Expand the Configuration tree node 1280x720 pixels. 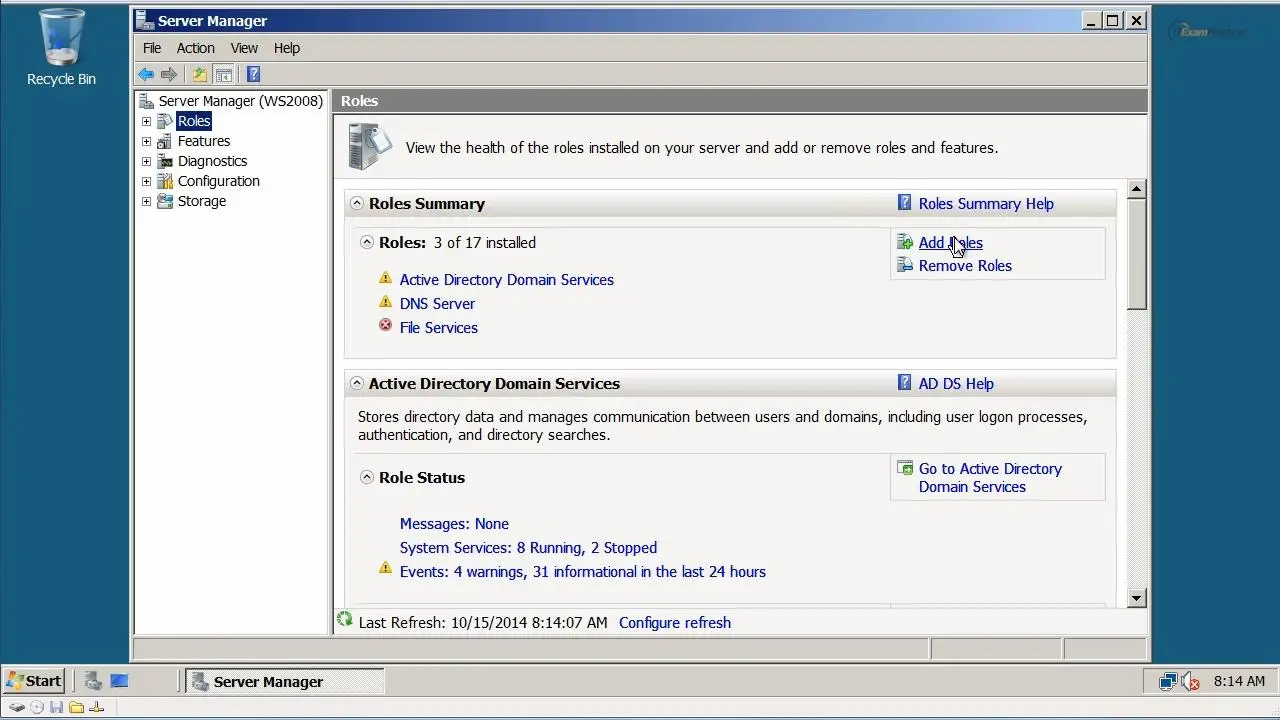(146, 181)
